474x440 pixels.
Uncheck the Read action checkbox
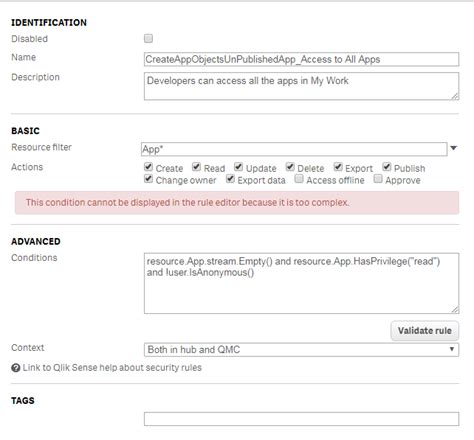tap(197, 167)
